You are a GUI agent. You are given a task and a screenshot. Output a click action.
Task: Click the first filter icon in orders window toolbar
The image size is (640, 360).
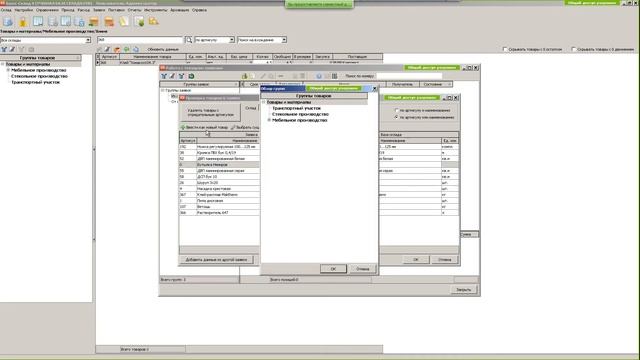164,76
